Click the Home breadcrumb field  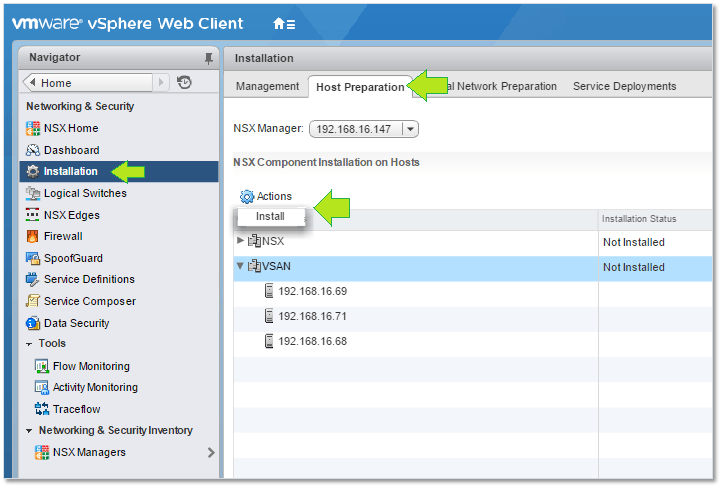(x=87, y=83)
